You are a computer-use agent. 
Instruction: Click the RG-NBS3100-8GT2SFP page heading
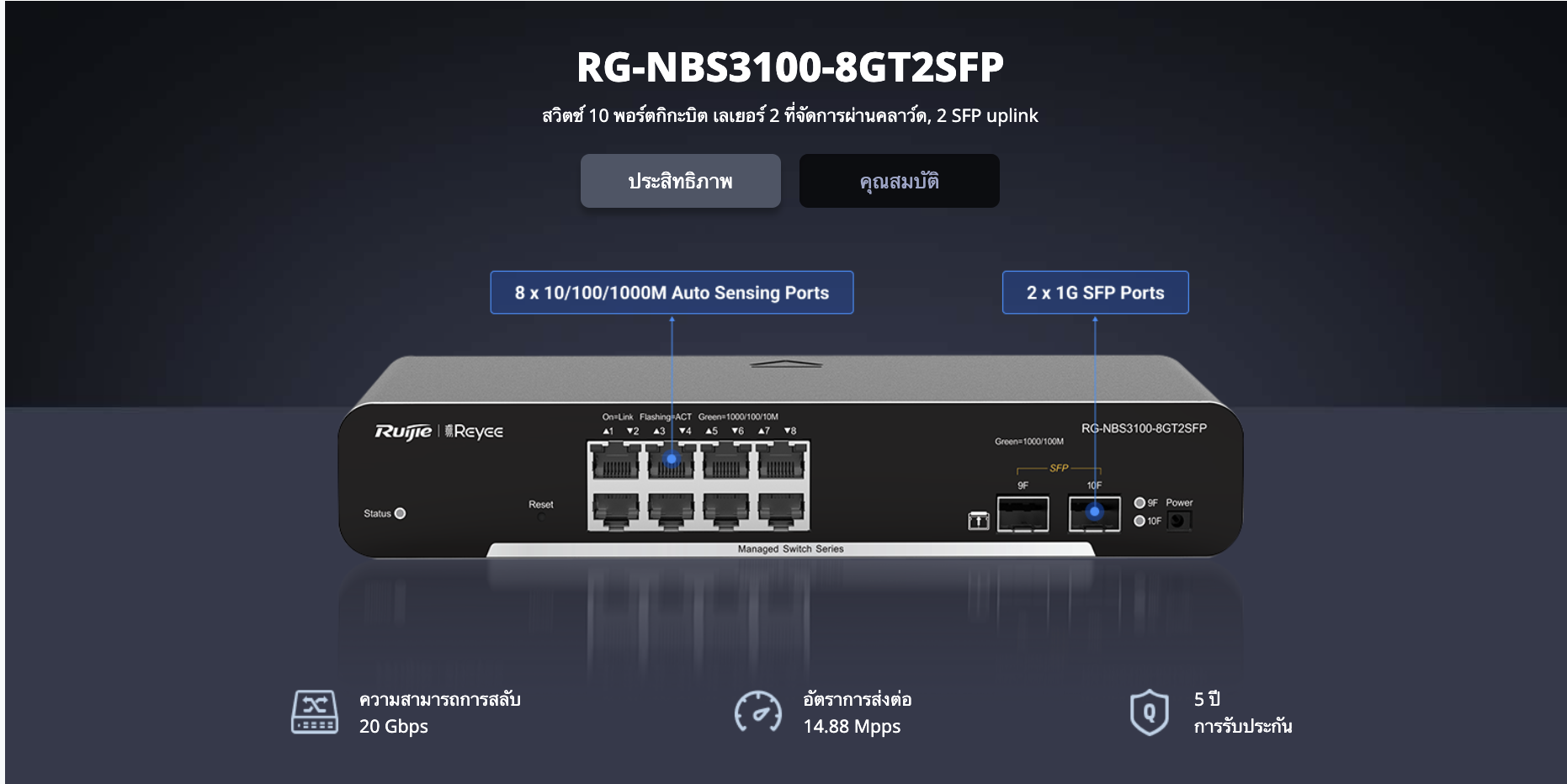[789, 67]
